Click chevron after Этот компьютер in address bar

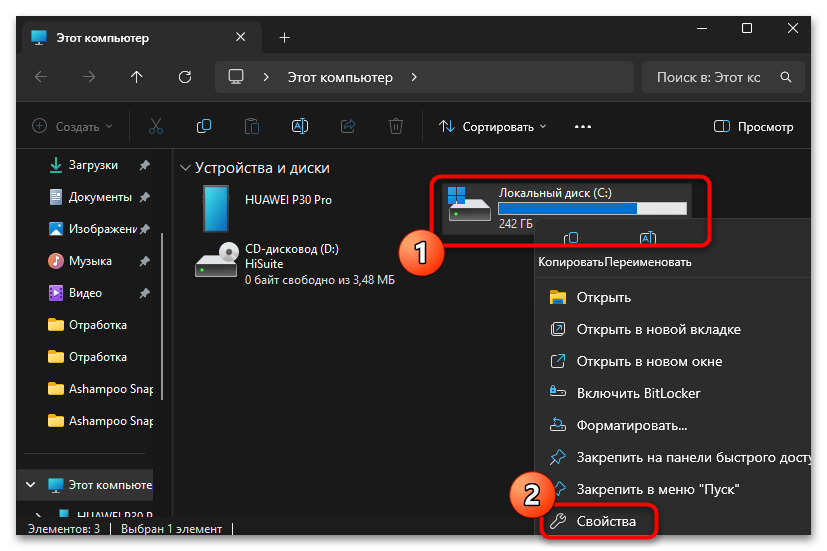(x=414, y=77)
